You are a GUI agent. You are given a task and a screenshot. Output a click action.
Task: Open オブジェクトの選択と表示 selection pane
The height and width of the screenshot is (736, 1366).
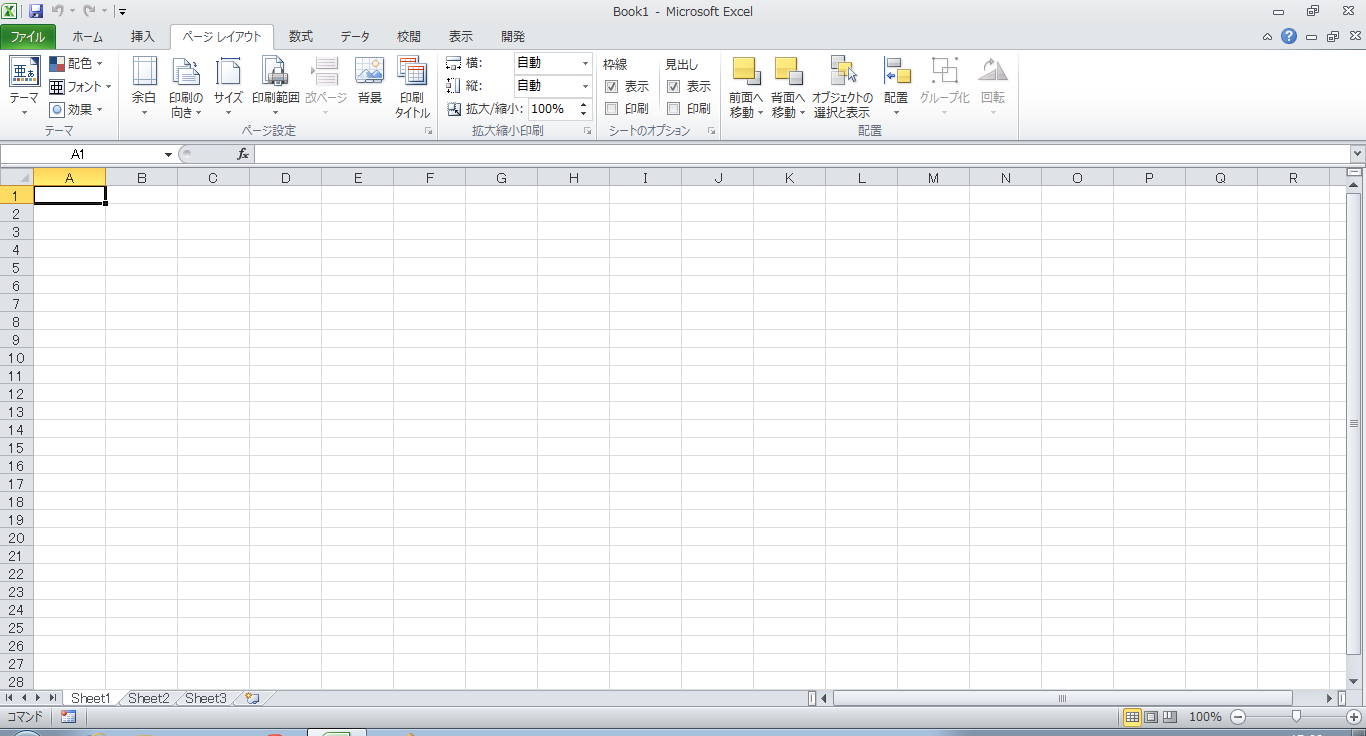click(842, 72)
